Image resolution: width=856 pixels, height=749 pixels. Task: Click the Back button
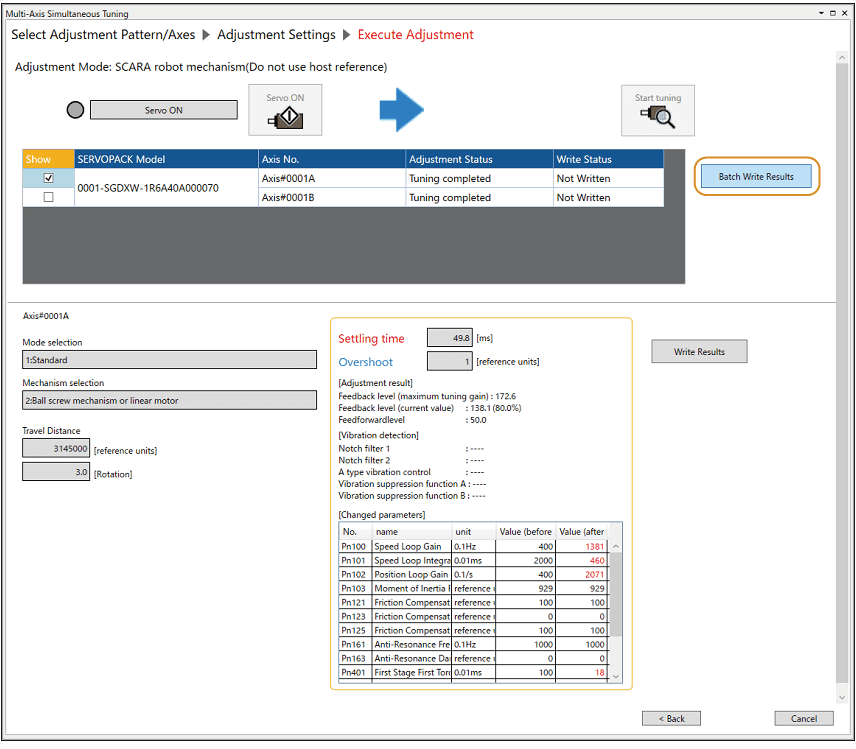point(671,718)
